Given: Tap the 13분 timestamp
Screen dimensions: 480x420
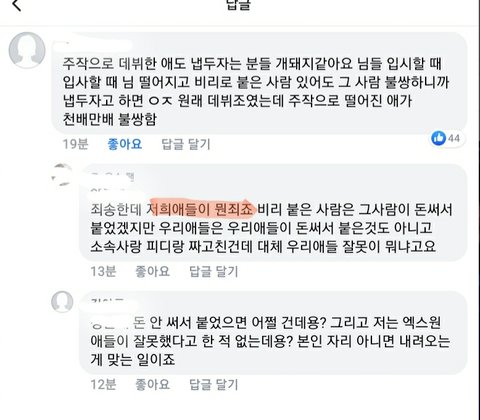Looking at the screenshot, I should pyautogui.click(x=103, y=271).
